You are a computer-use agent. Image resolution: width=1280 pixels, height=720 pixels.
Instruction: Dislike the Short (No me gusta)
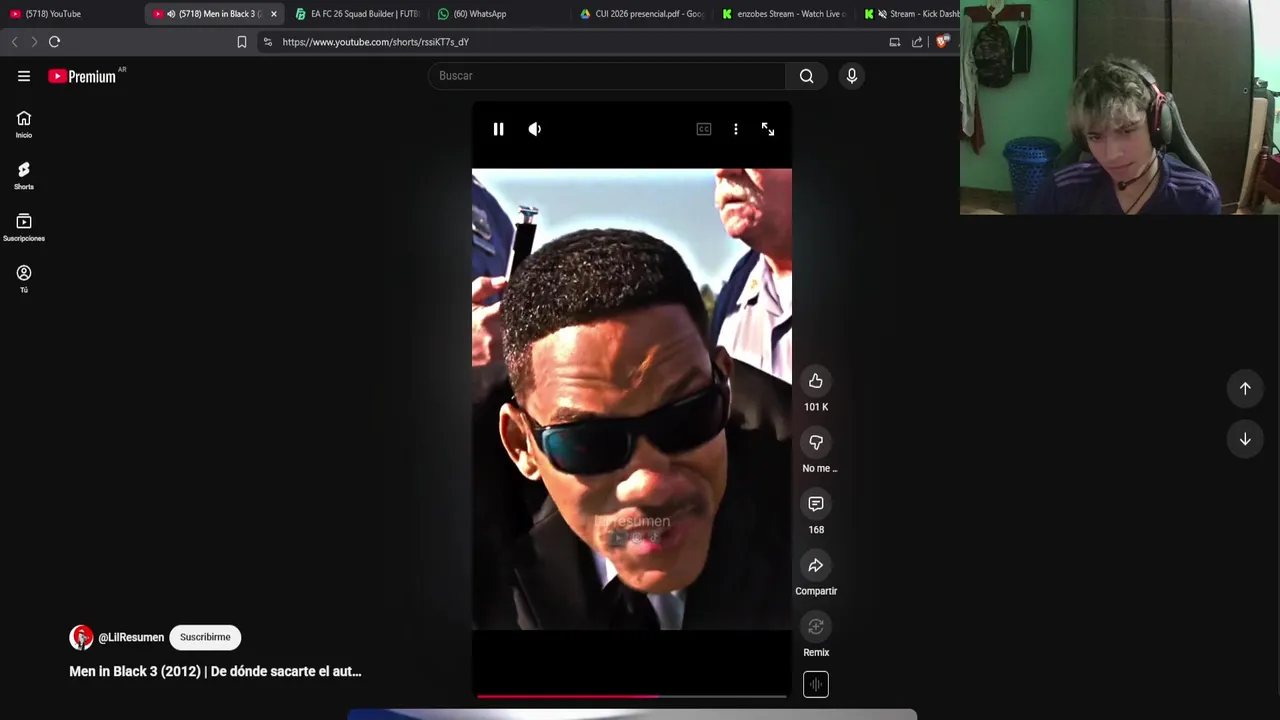(816, 442)
